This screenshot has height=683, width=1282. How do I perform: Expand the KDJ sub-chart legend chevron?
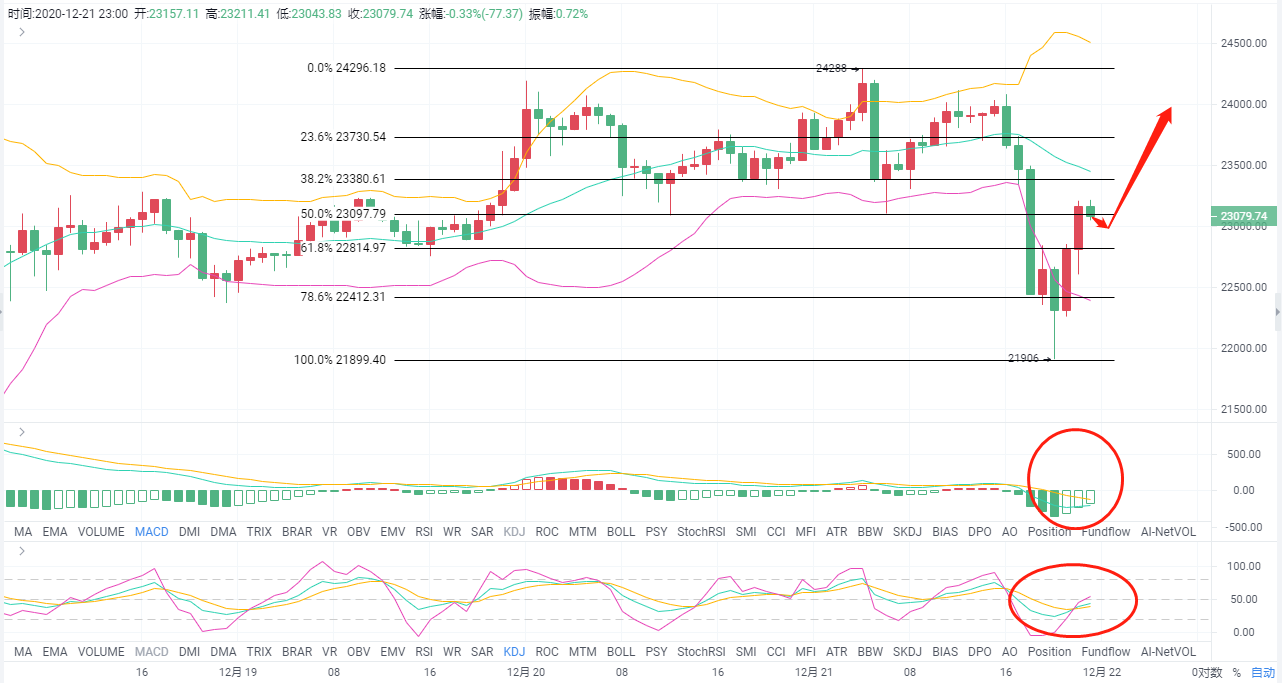click(21, 550)
